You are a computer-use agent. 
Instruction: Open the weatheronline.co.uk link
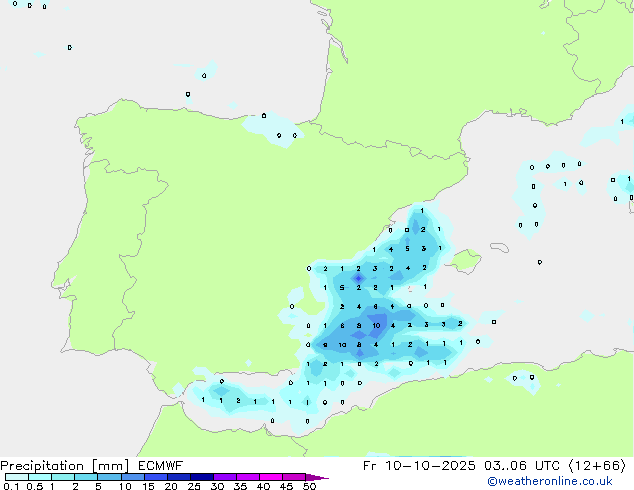pos(550,481)
